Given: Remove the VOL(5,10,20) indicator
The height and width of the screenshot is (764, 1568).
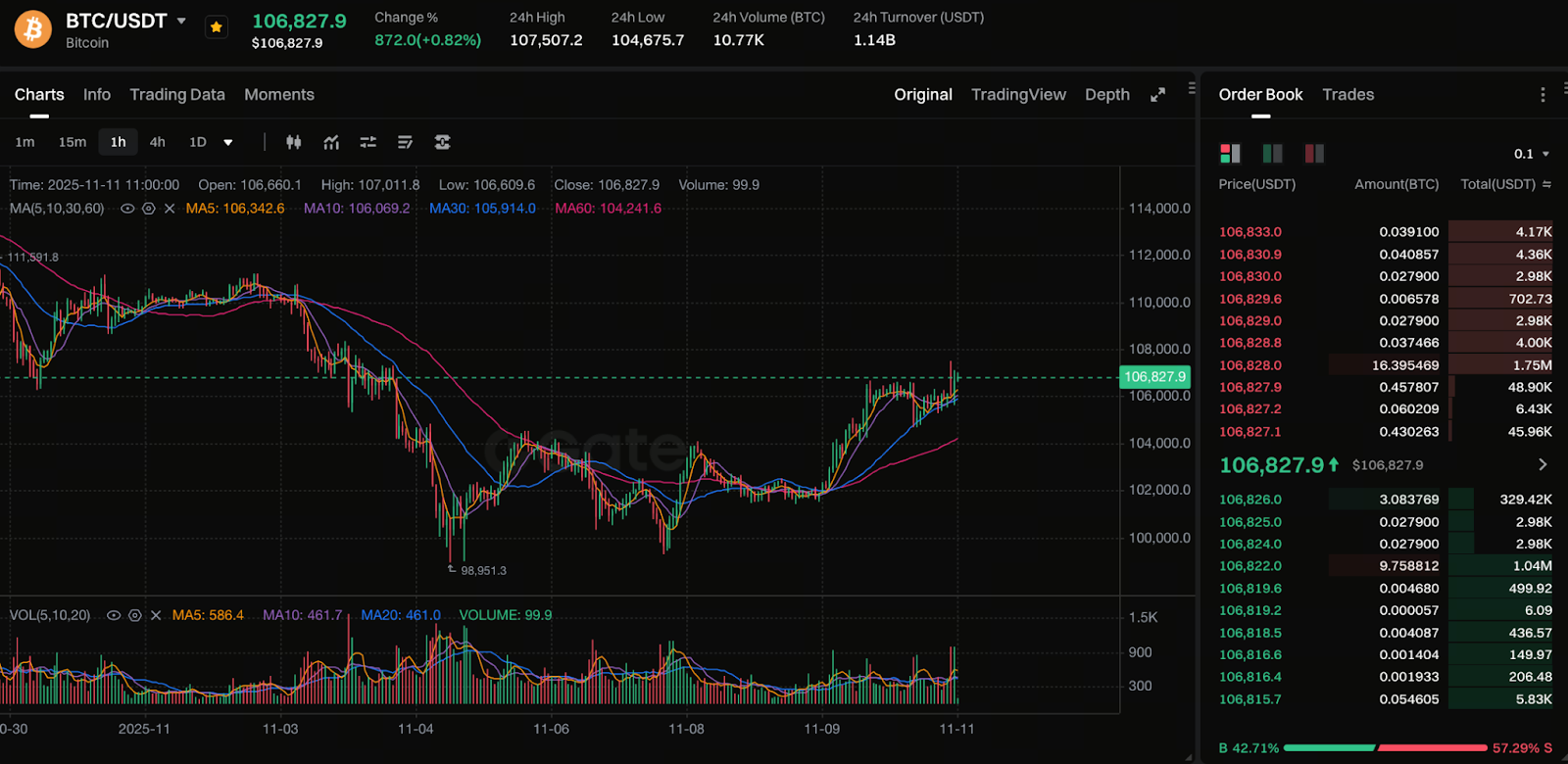Looking at the screenshot, I should 156,615.
